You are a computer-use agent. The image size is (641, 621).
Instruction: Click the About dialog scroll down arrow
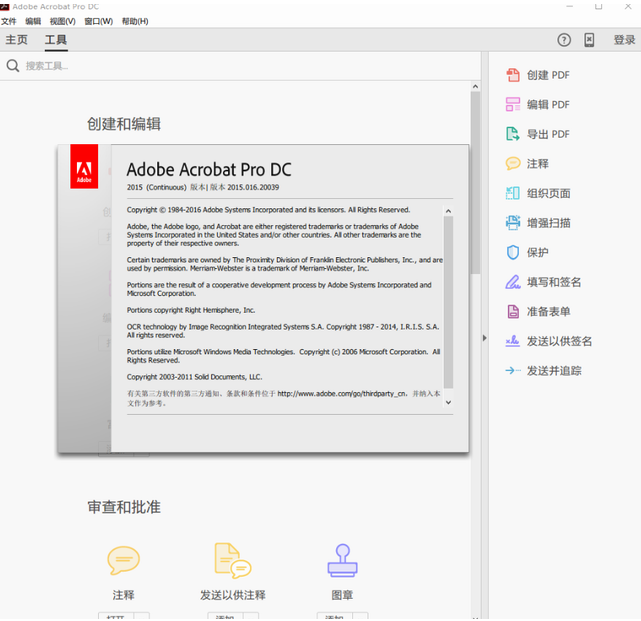(x=448, y=402)
